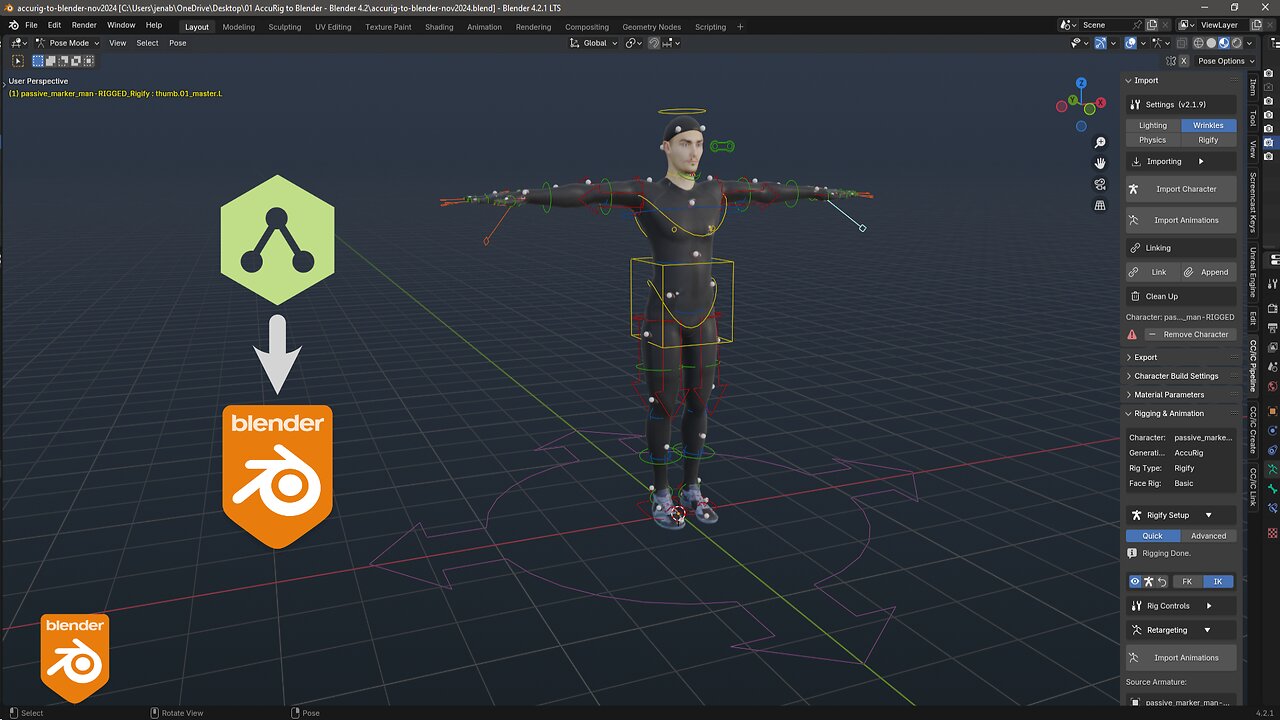Toggle the Lighting import option
The height and width of the screenshot is (720, 1280).
pyautogui.click(x=1152, y=125)
